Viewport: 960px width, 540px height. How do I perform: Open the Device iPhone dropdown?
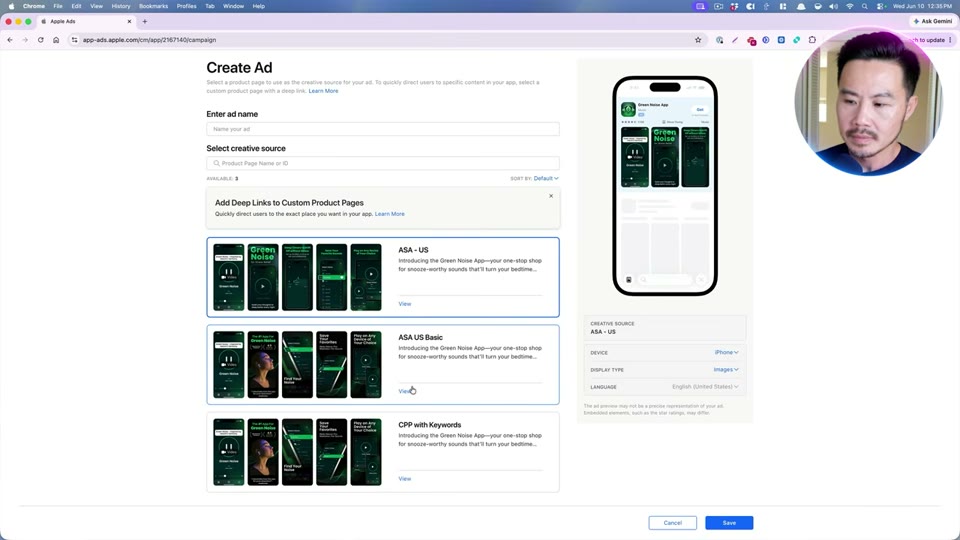tap(726, 353)
